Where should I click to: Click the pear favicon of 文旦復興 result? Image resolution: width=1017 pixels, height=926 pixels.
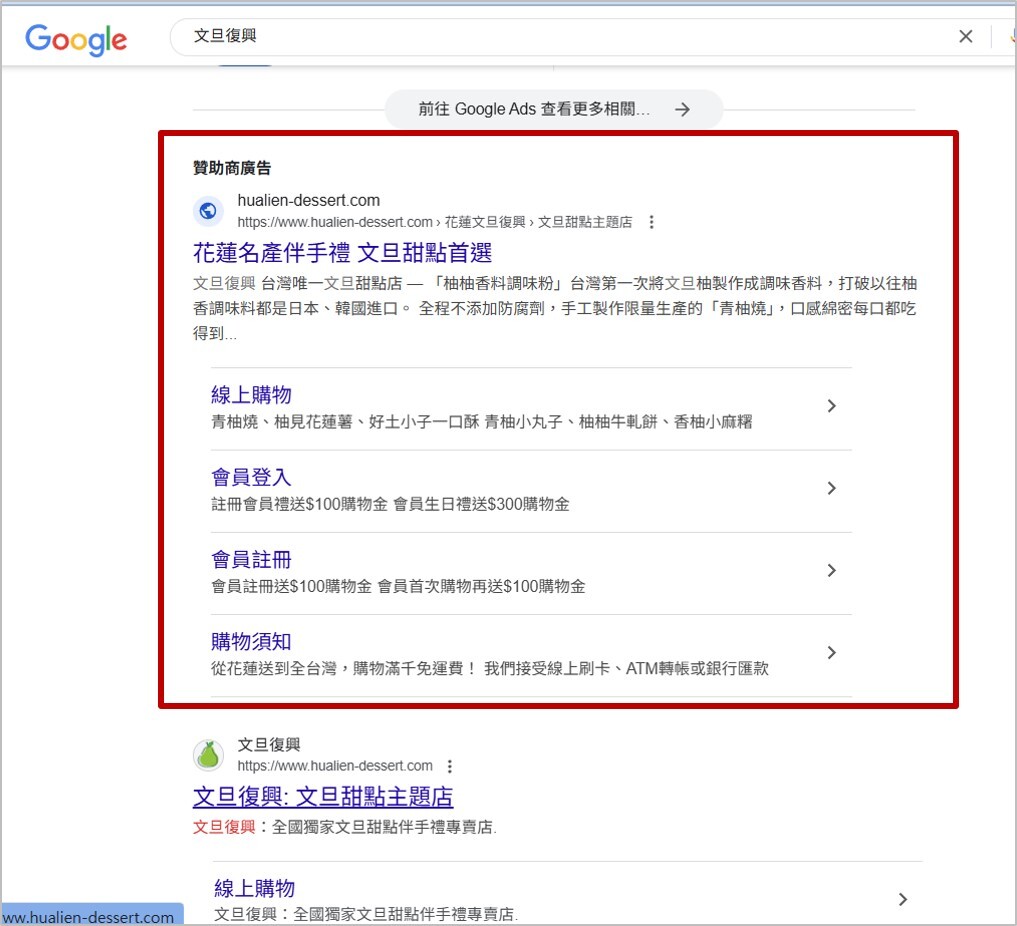coord(208,755)
